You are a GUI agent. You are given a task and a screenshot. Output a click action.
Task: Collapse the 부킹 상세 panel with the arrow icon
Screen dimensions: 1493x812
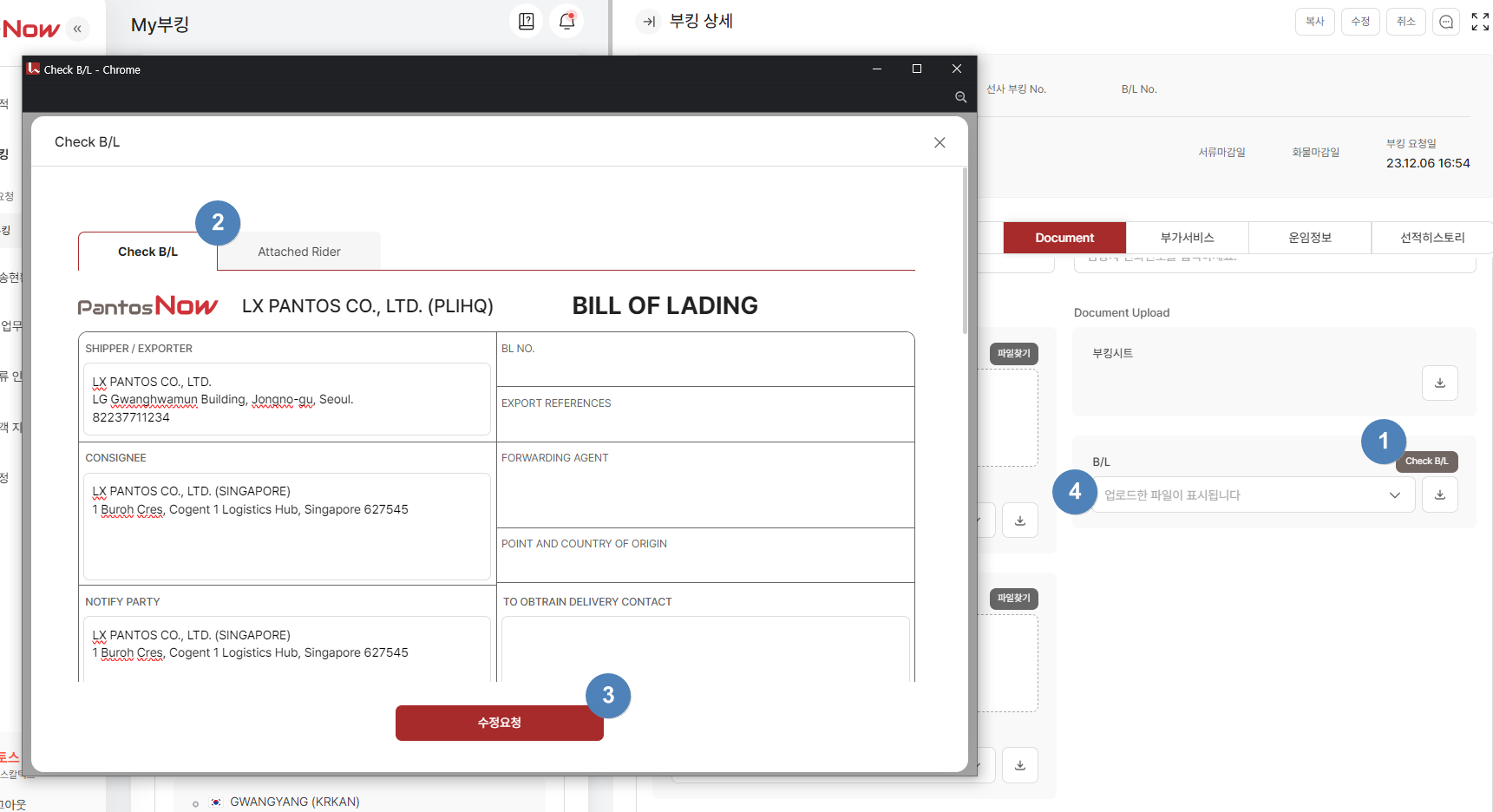click(x=648, y=22)
